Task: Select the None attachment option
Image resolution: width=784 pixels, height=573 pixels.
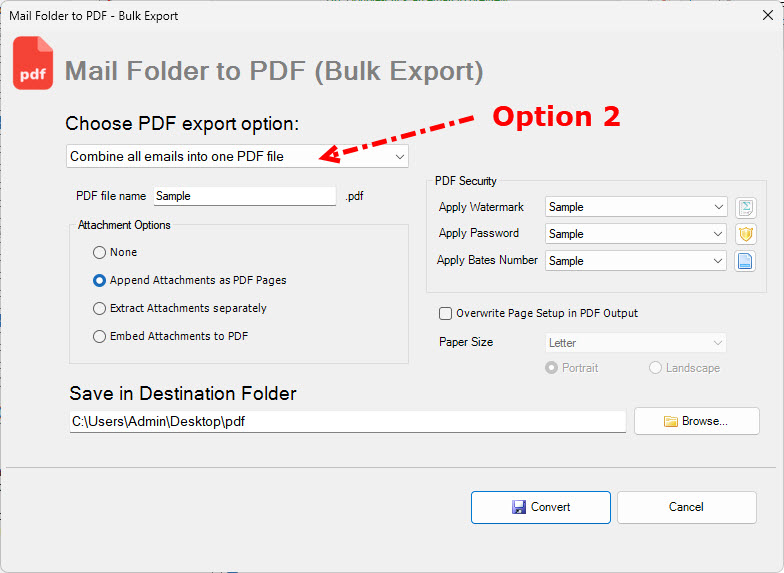Action: tap(99, 252)
